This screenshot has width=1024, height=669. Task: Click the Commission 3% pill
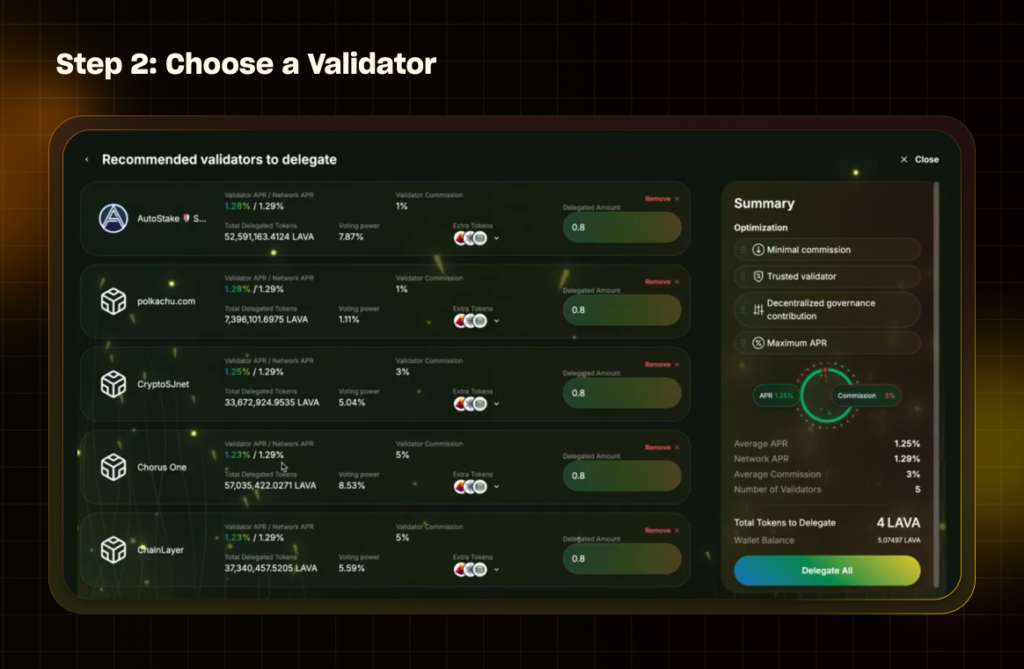tap(866, 395)
